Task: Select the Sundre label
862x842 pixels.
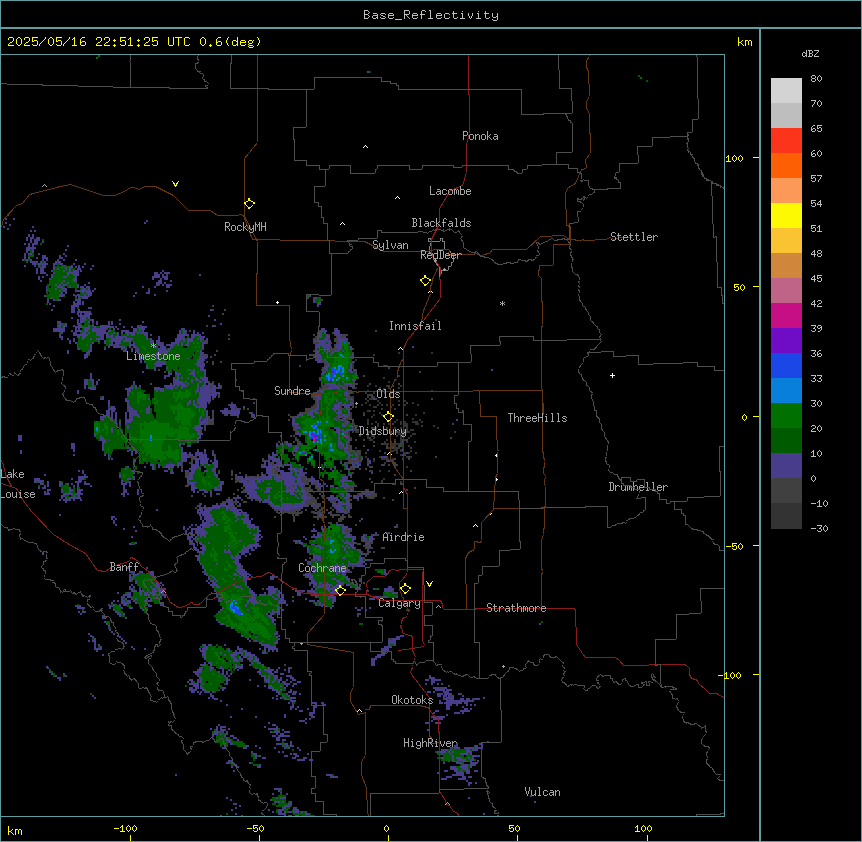Action: click(x=292, y=391)
